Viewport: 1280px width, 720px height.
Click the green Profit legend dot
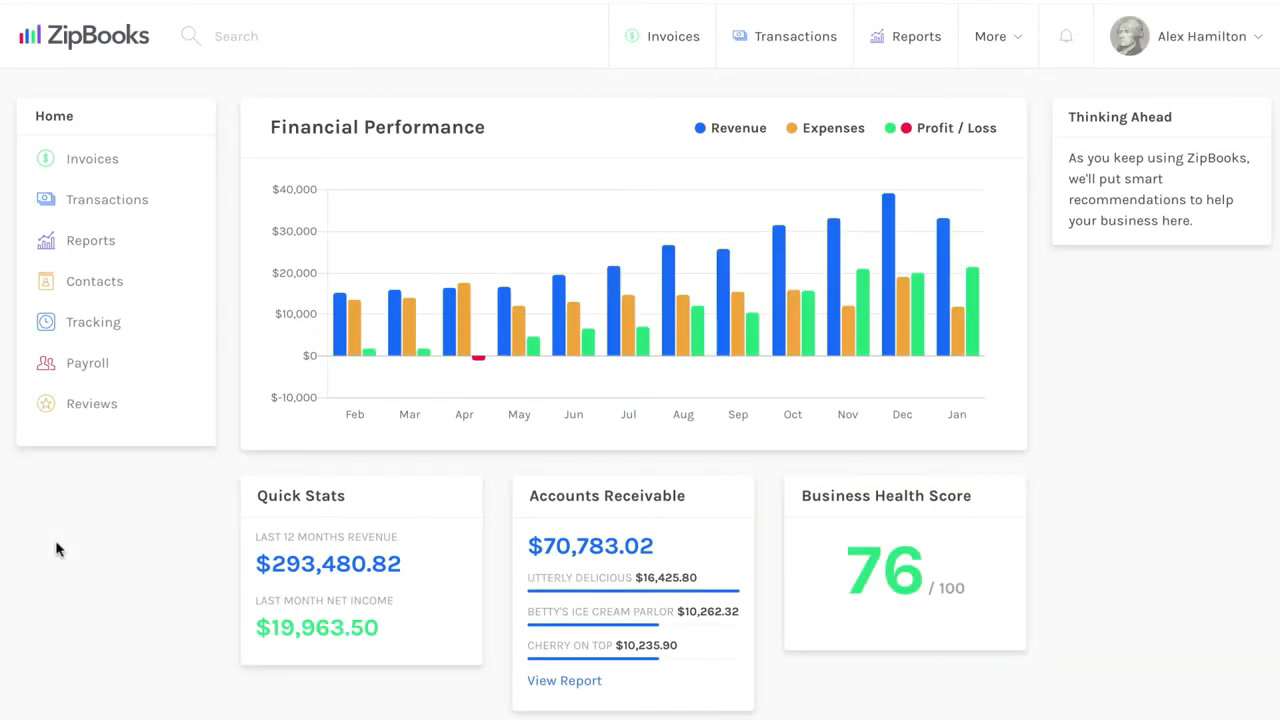(x=890, y=128)
